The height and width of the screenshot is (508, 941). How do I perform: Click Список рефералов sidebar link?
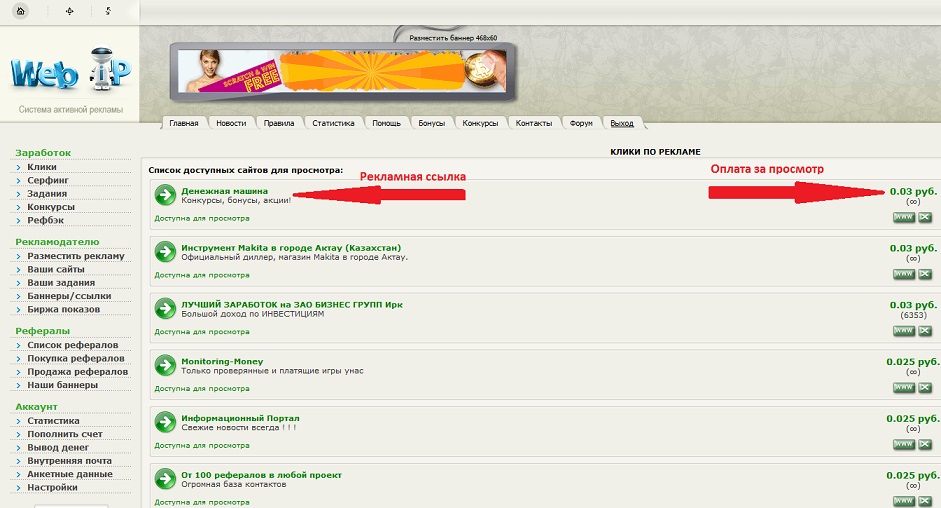coord(72,345)
